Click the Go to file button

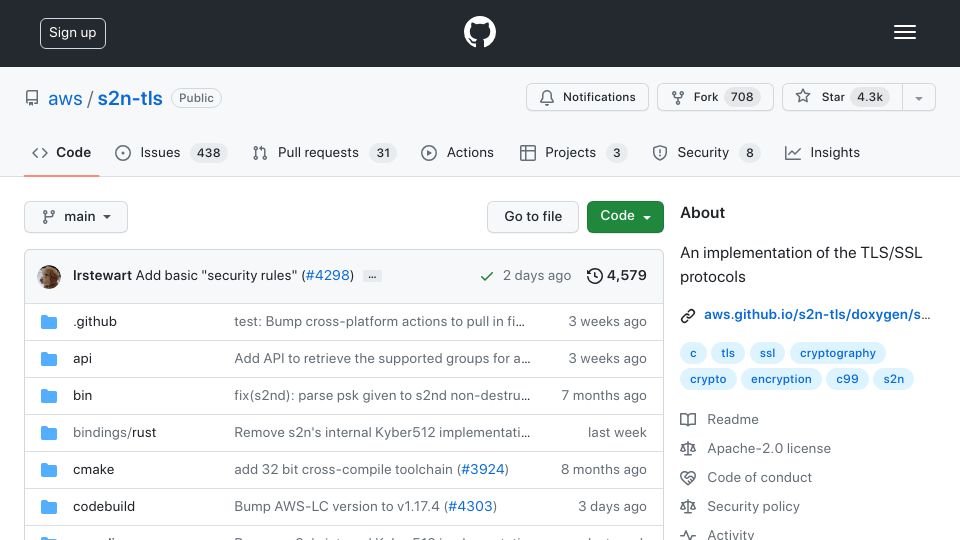click(533, 217)
